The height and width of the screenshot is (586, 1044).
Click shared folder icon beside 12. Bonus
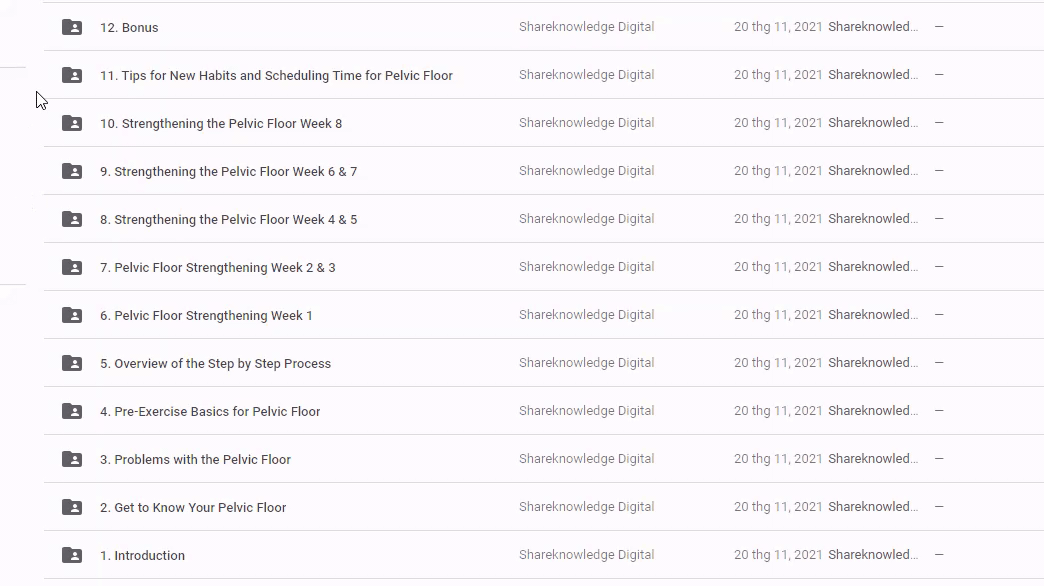(72, 27)
